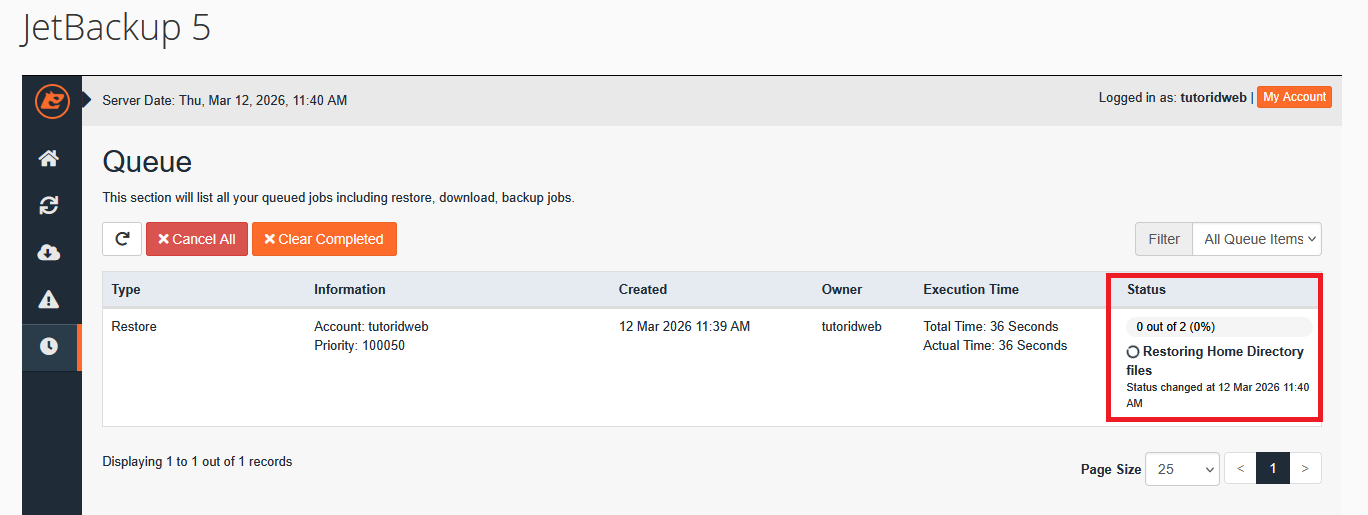Click created date 12 Mar 2026 11:39 AM
Image resolution: width=1368 pixels, height=515 pixels.
pos(684,326)
